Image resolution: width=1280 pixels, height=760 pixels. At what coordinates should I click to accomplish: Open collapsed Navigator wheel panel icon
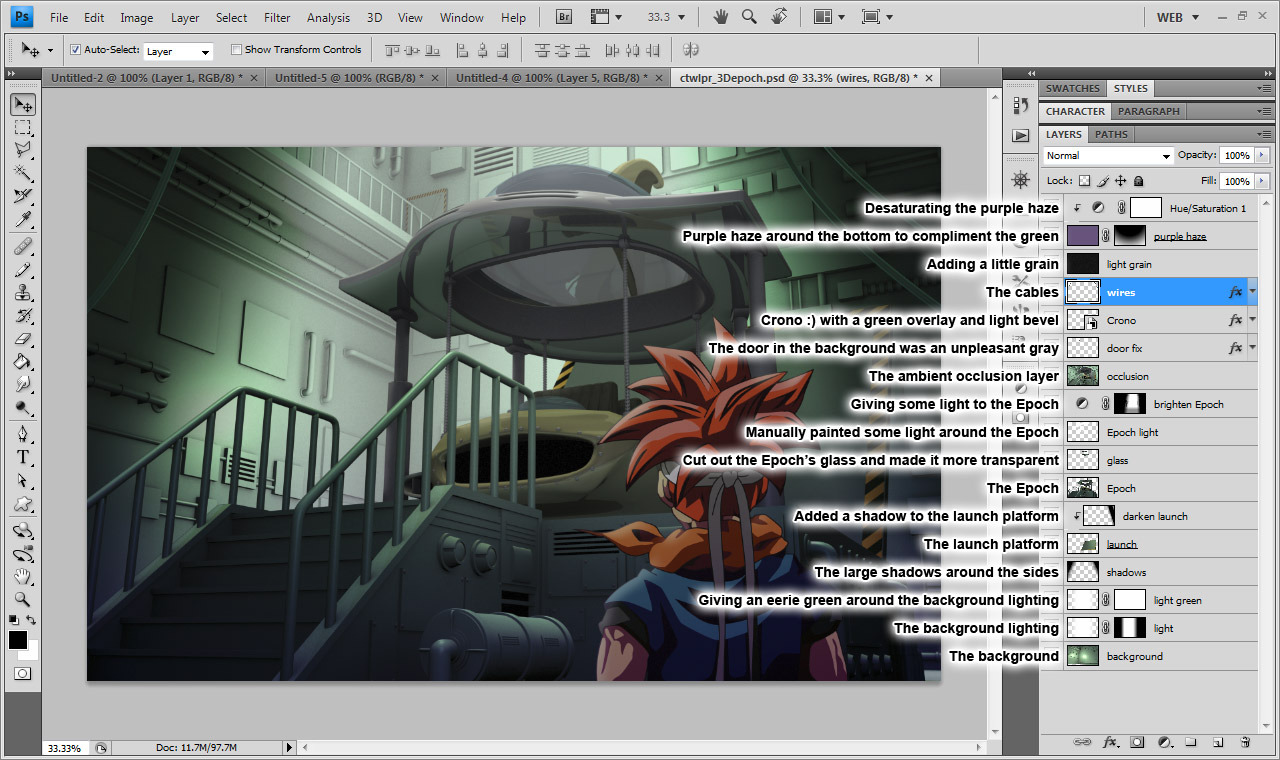point(1020,180)
